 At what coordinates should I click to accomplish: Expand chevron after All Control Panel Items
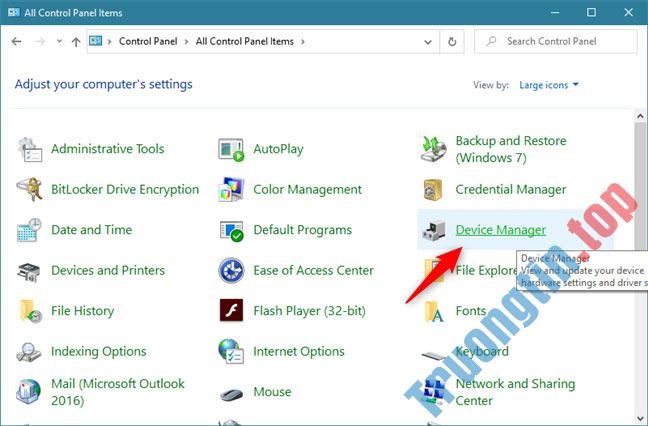(303, 42)
